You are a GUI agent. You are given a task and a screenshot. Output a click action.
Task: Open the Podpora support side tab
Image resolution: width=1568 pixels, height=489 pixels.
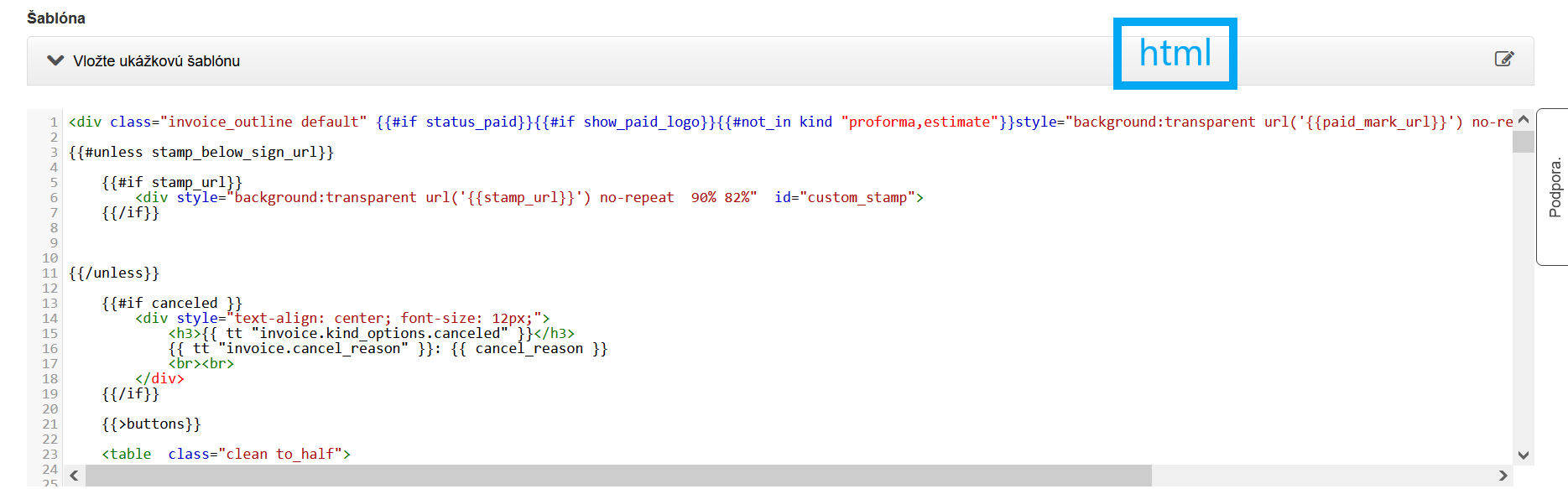click(1554, 186)
